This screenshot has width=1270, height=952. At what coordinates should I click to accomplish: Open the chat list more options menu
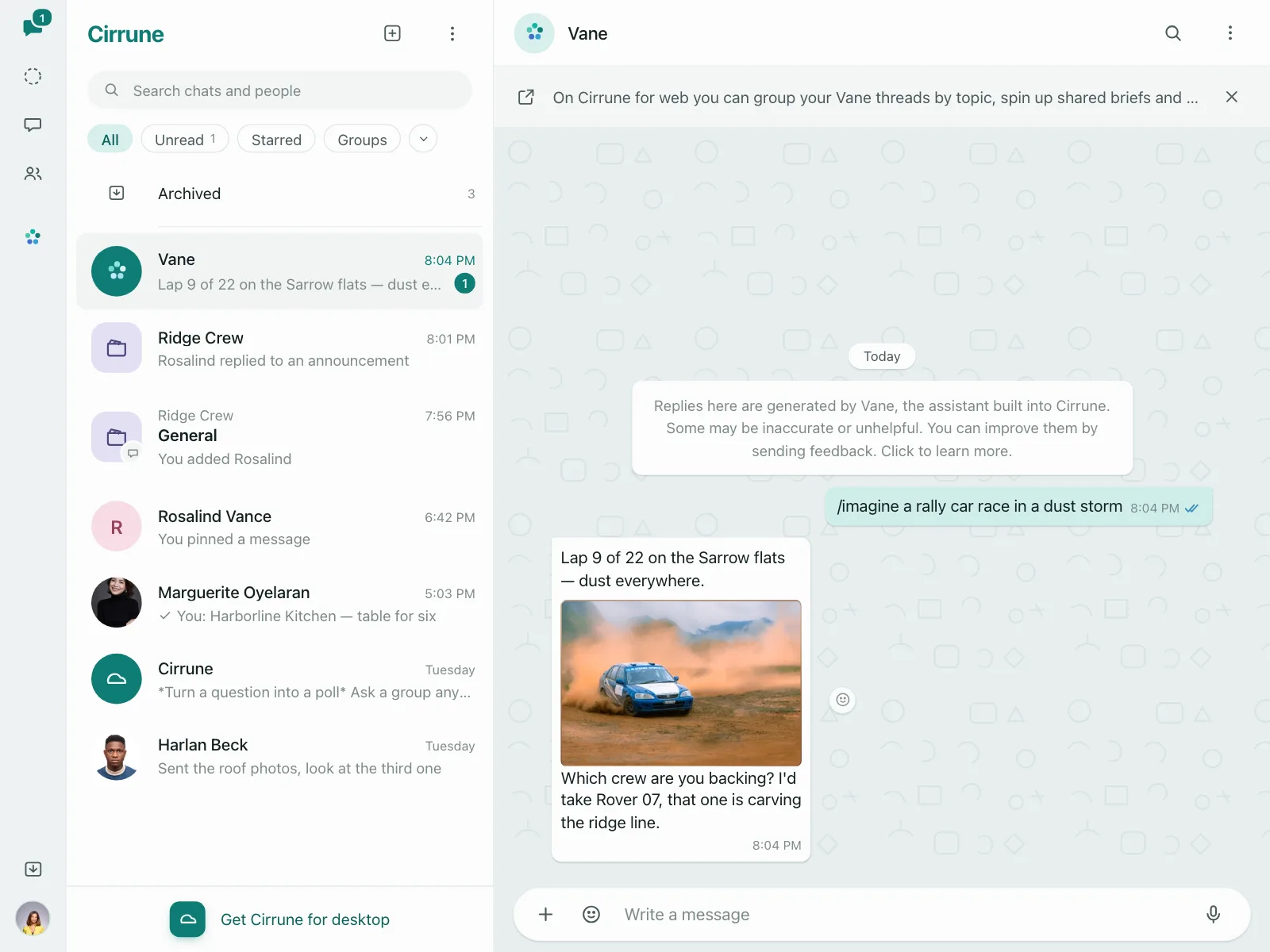point(452,33)
